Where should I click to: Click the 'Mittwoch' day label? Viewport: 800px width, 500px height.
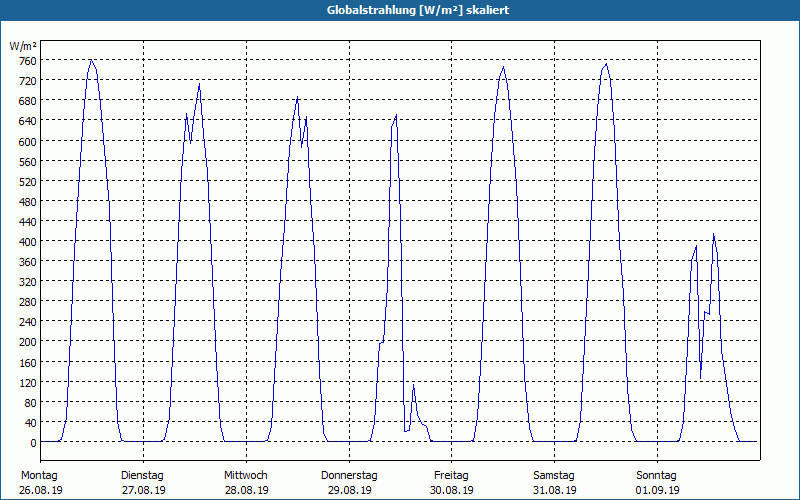point(245,476)
